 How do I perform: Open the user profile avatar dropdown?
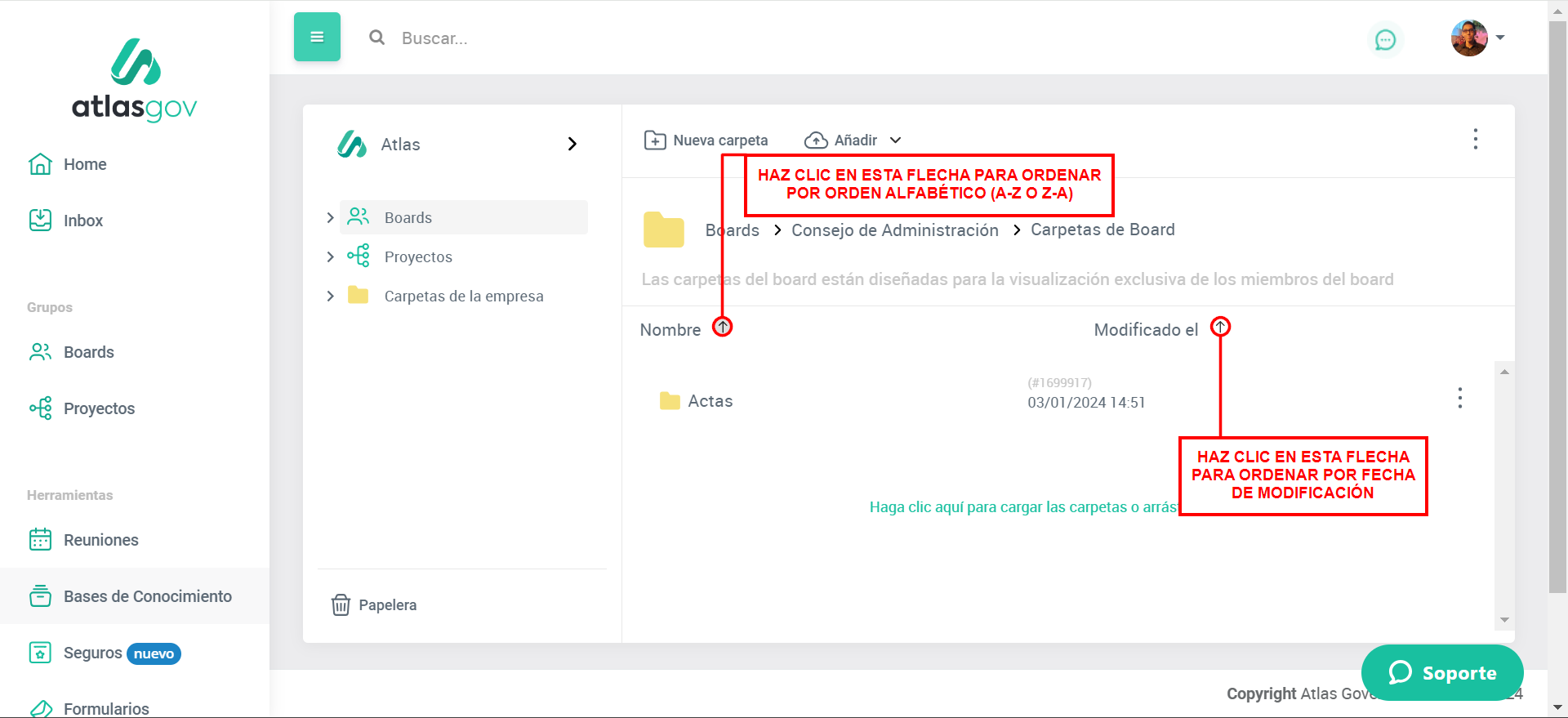coord(1477,38)
